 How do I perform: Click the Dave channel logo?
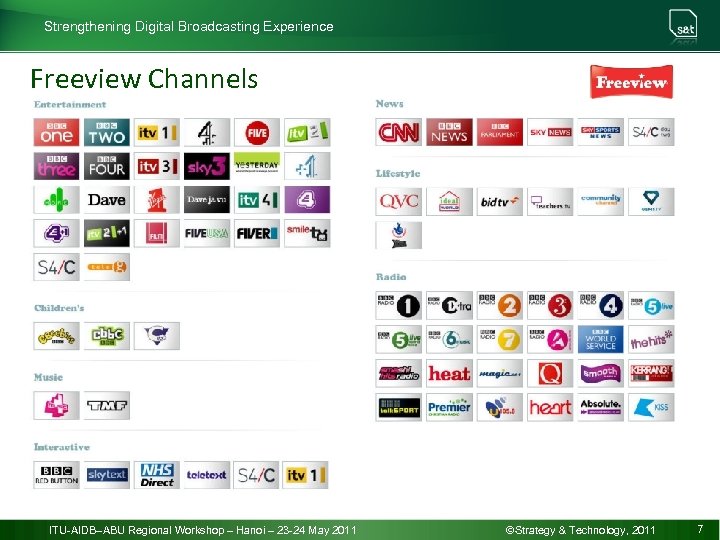click(107, 200)
